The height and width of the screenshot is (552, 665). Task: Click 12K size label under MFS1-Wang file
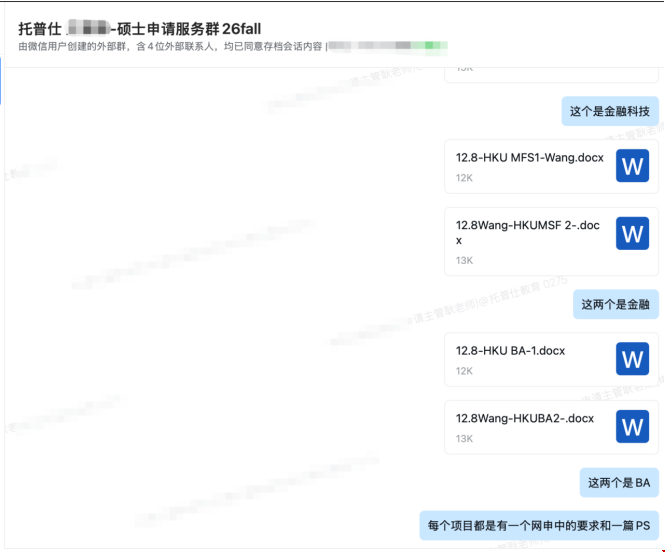tap(464, 178)
